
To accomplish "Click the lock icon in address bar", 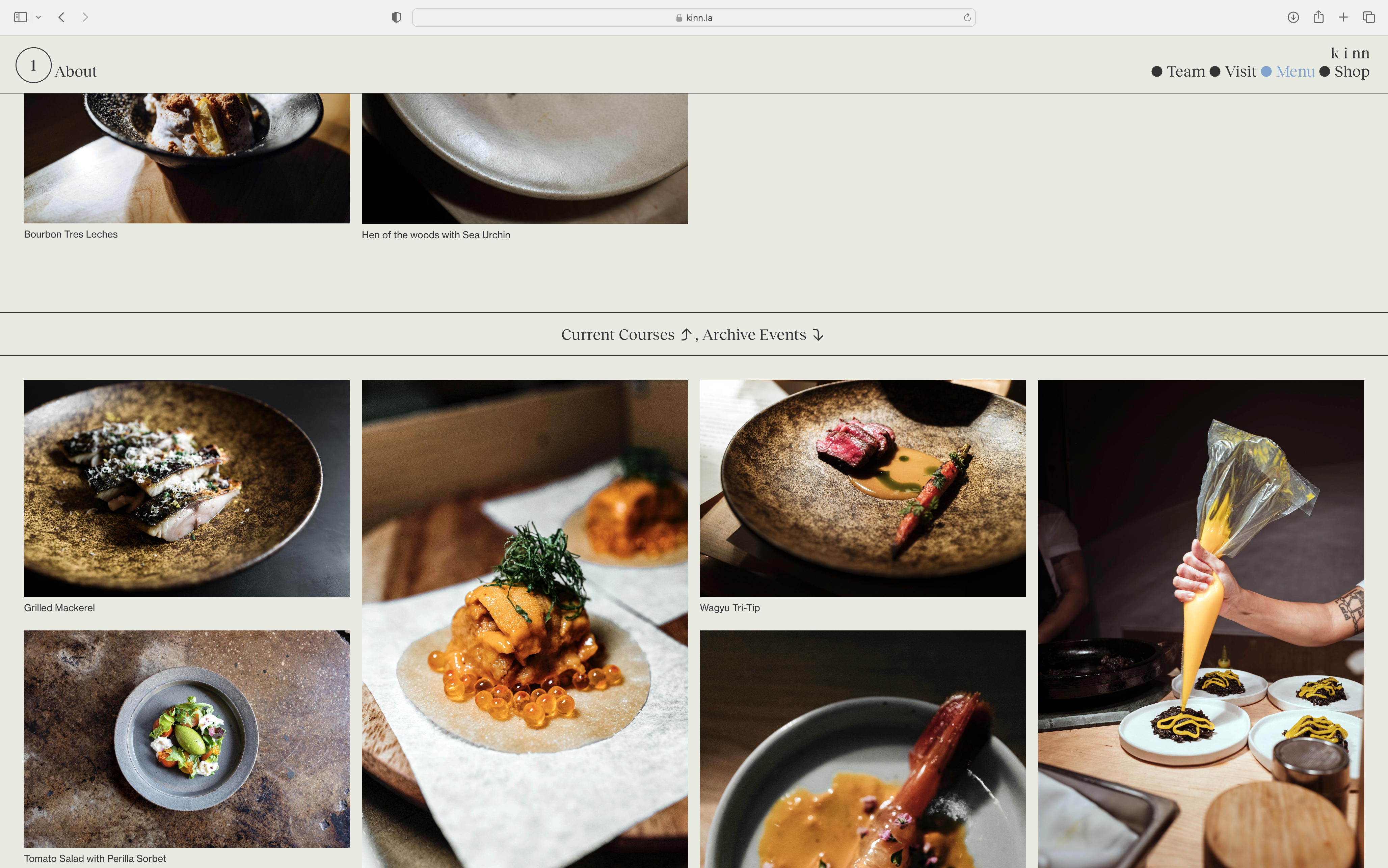I will 679,18.
